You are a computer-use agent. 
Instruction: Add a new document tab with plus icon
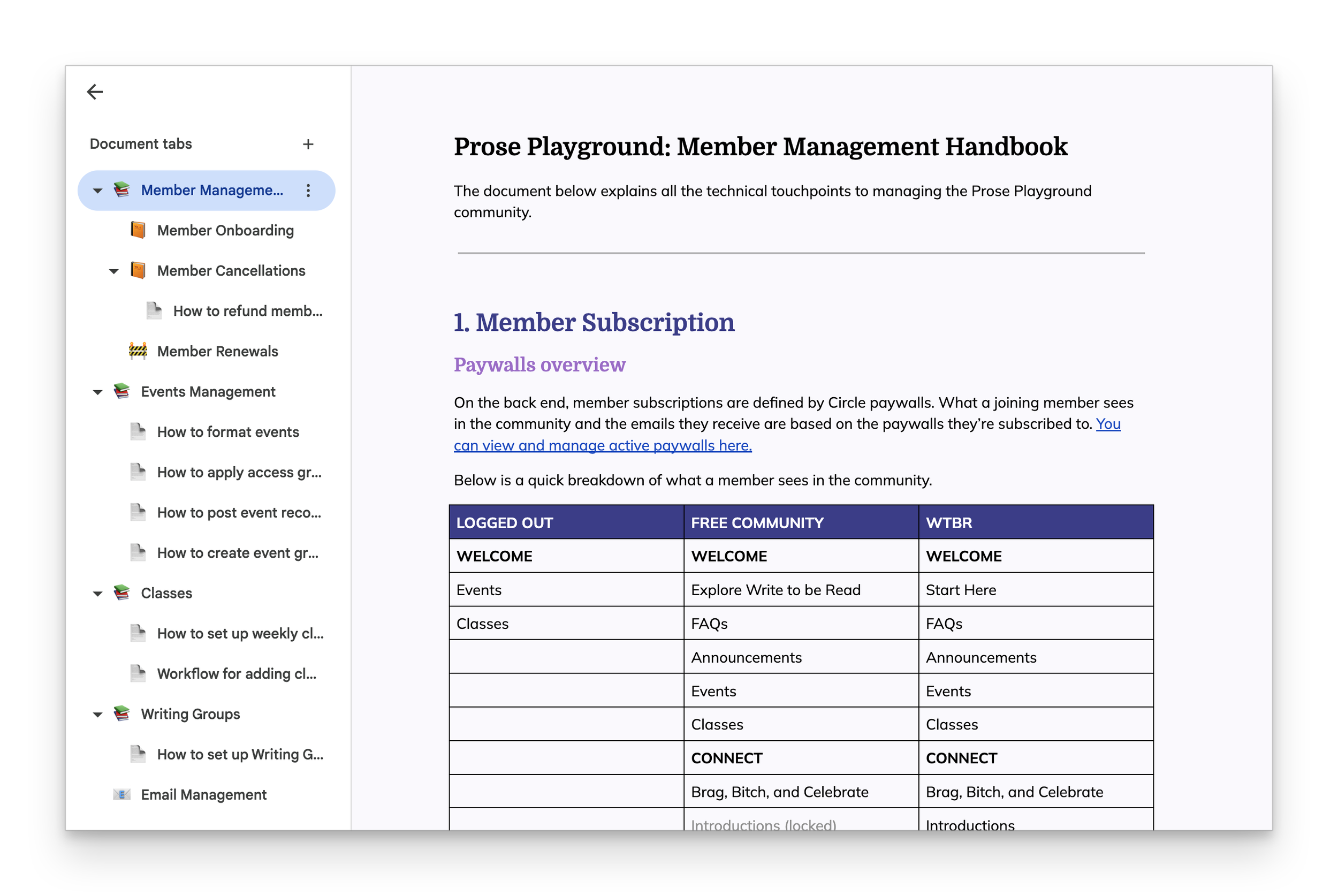point(308,144)
